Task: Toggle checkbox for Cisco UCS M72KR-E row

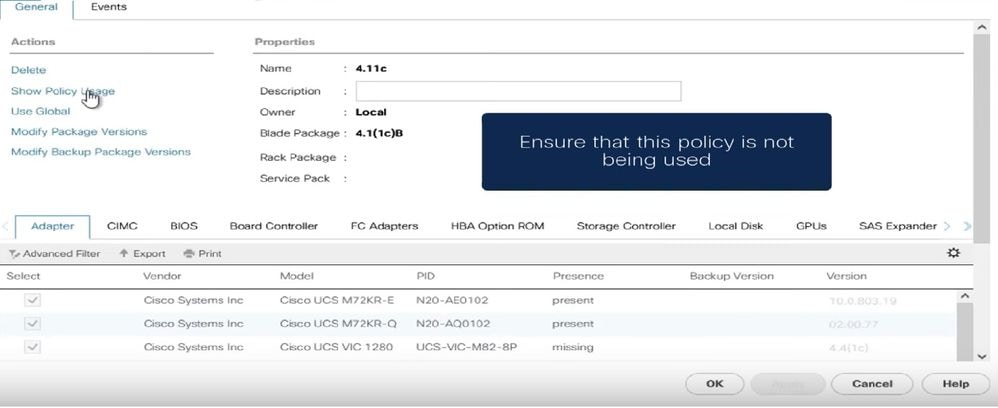Action: point(32,300)
